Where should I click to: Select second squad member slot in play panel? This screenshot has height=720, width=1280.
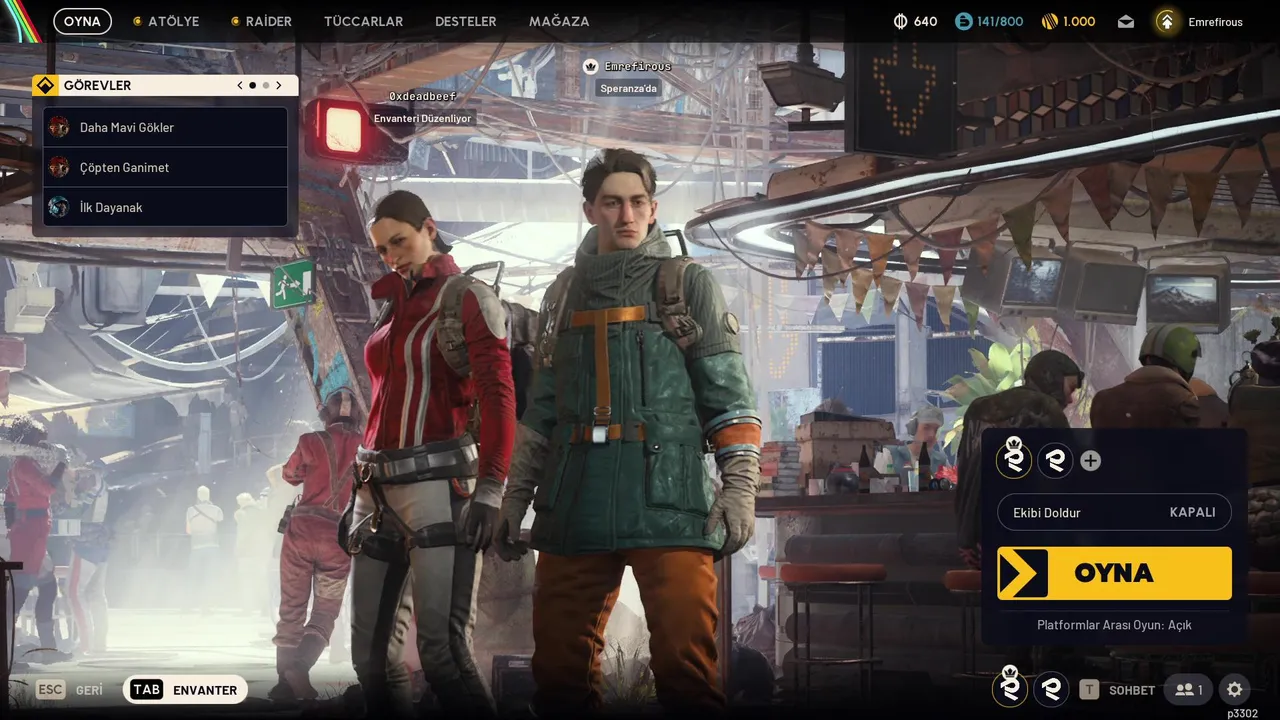tap(1055, 460)
